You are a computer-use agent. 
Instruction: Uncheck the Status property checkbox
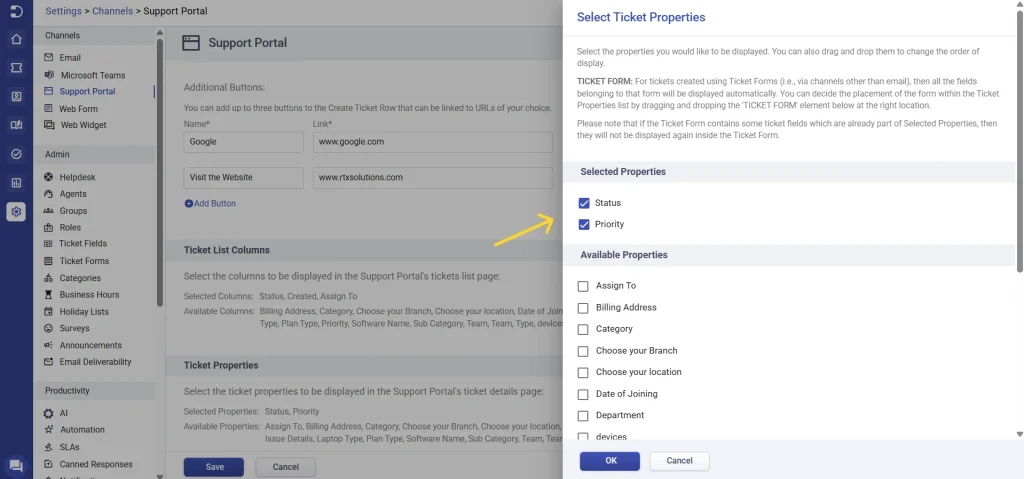coord(584,203)
